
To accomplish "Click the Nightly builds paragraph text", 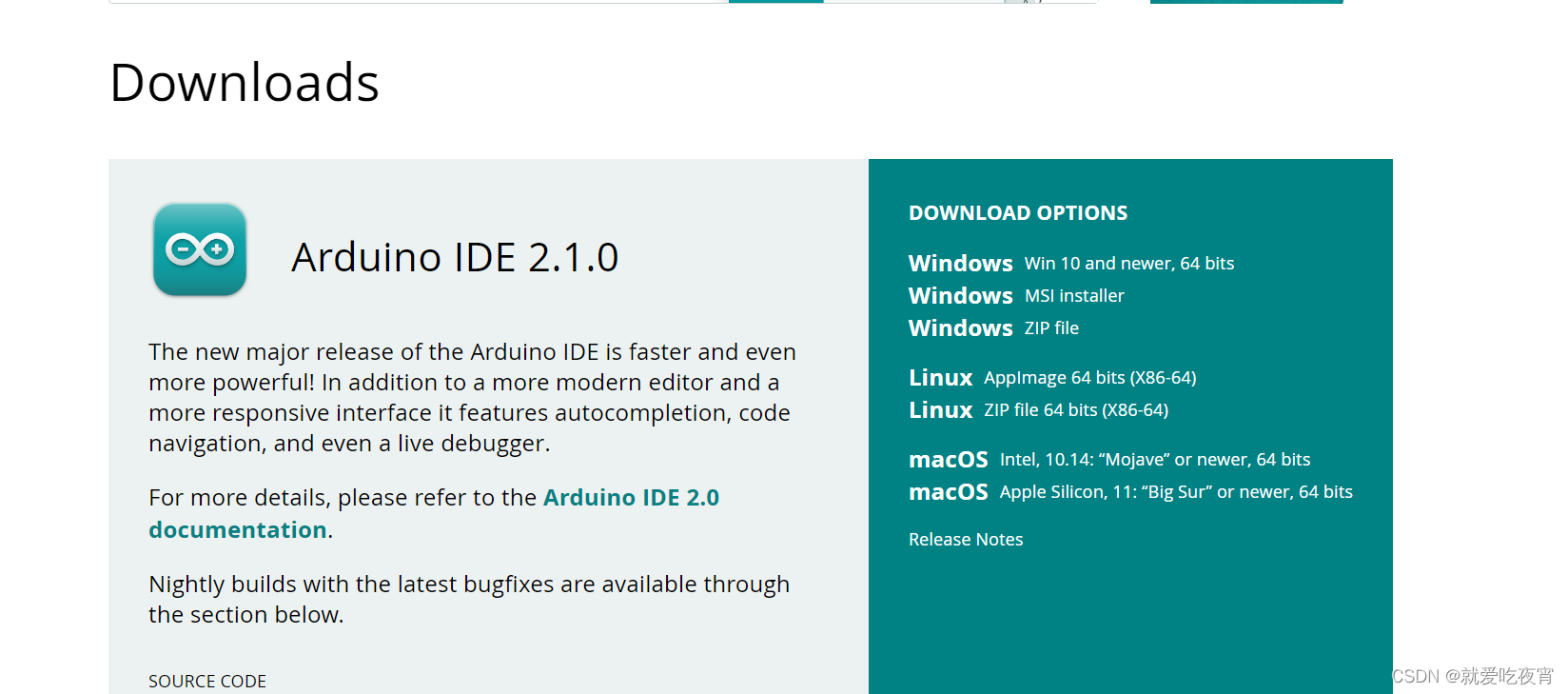I will point(469,599).
